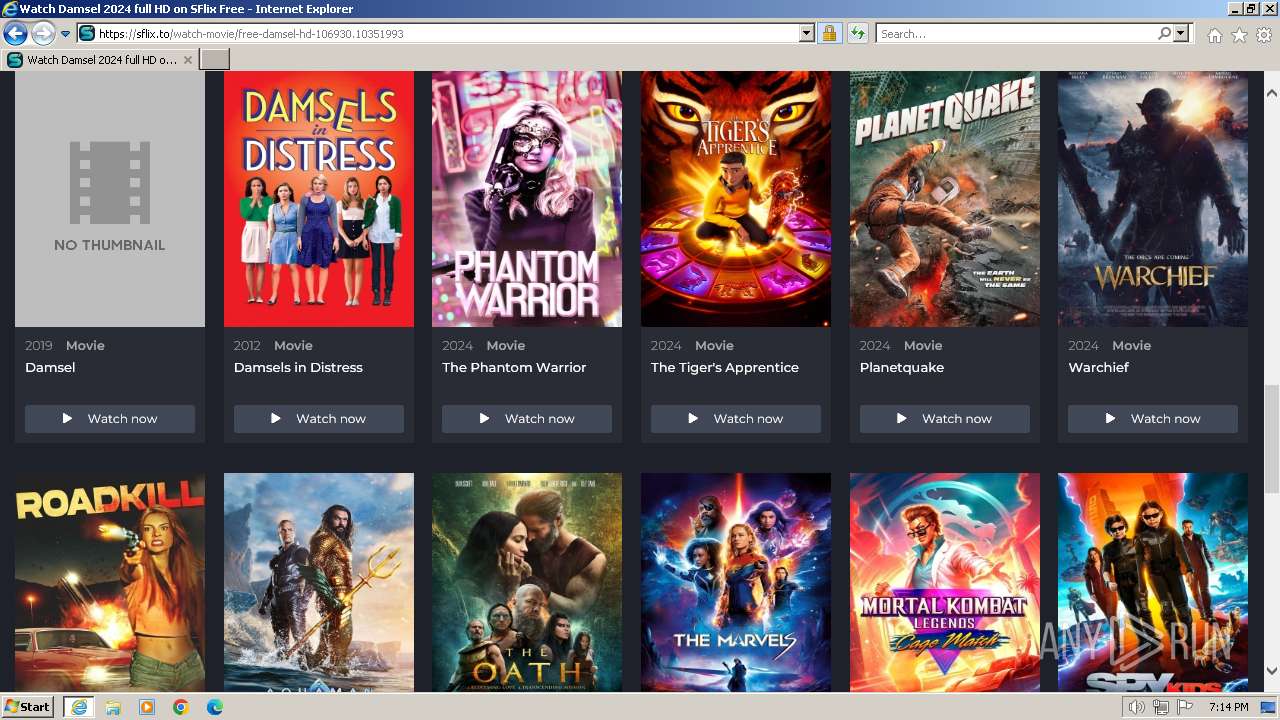
Task: Expand the address bar autocomplete dropdown
Action: pyautogui.click(x=807, y=34)
